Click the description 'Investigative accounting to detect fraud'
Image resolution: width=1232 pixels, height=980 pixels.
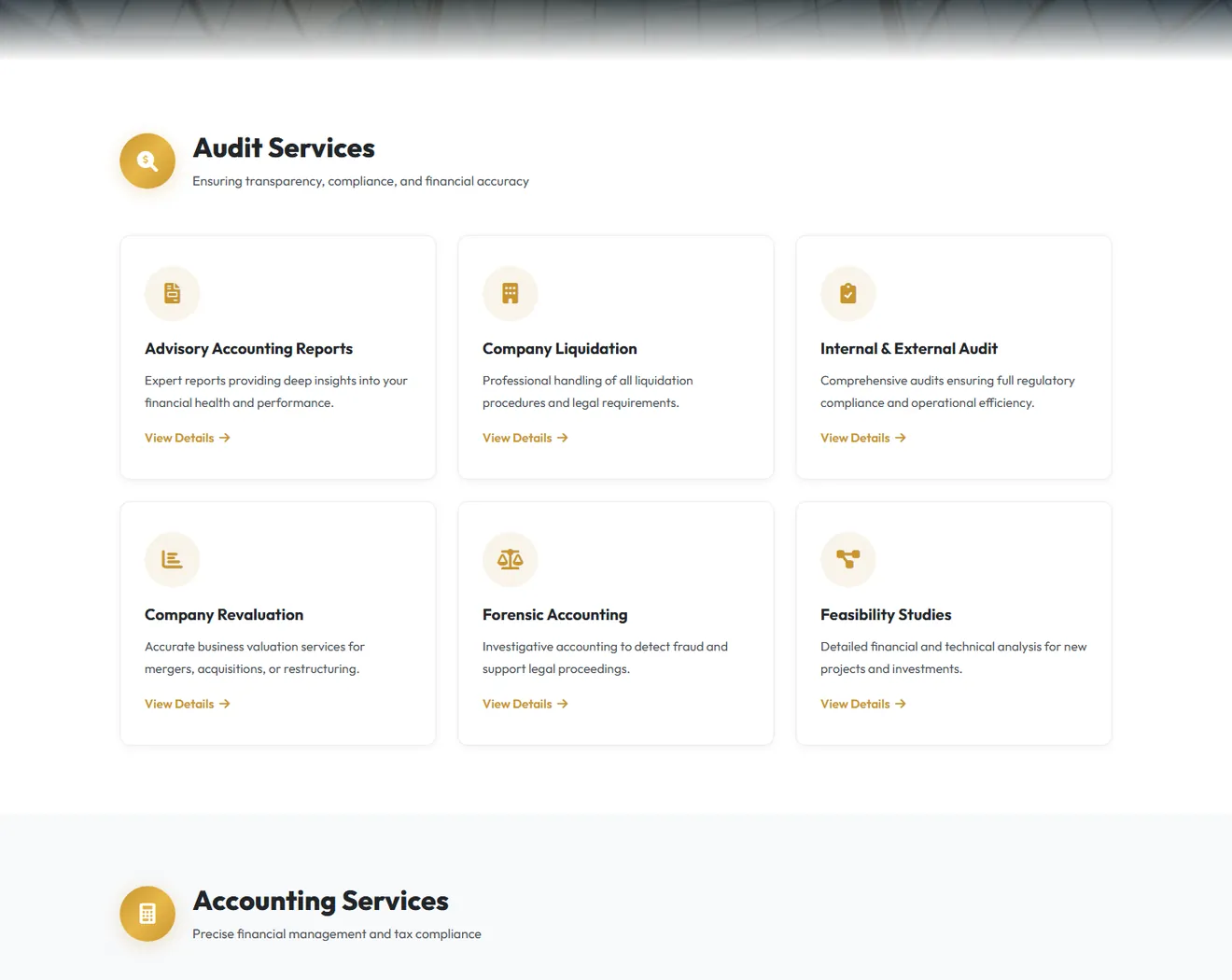pyautogui.click(x=605, y=658)
